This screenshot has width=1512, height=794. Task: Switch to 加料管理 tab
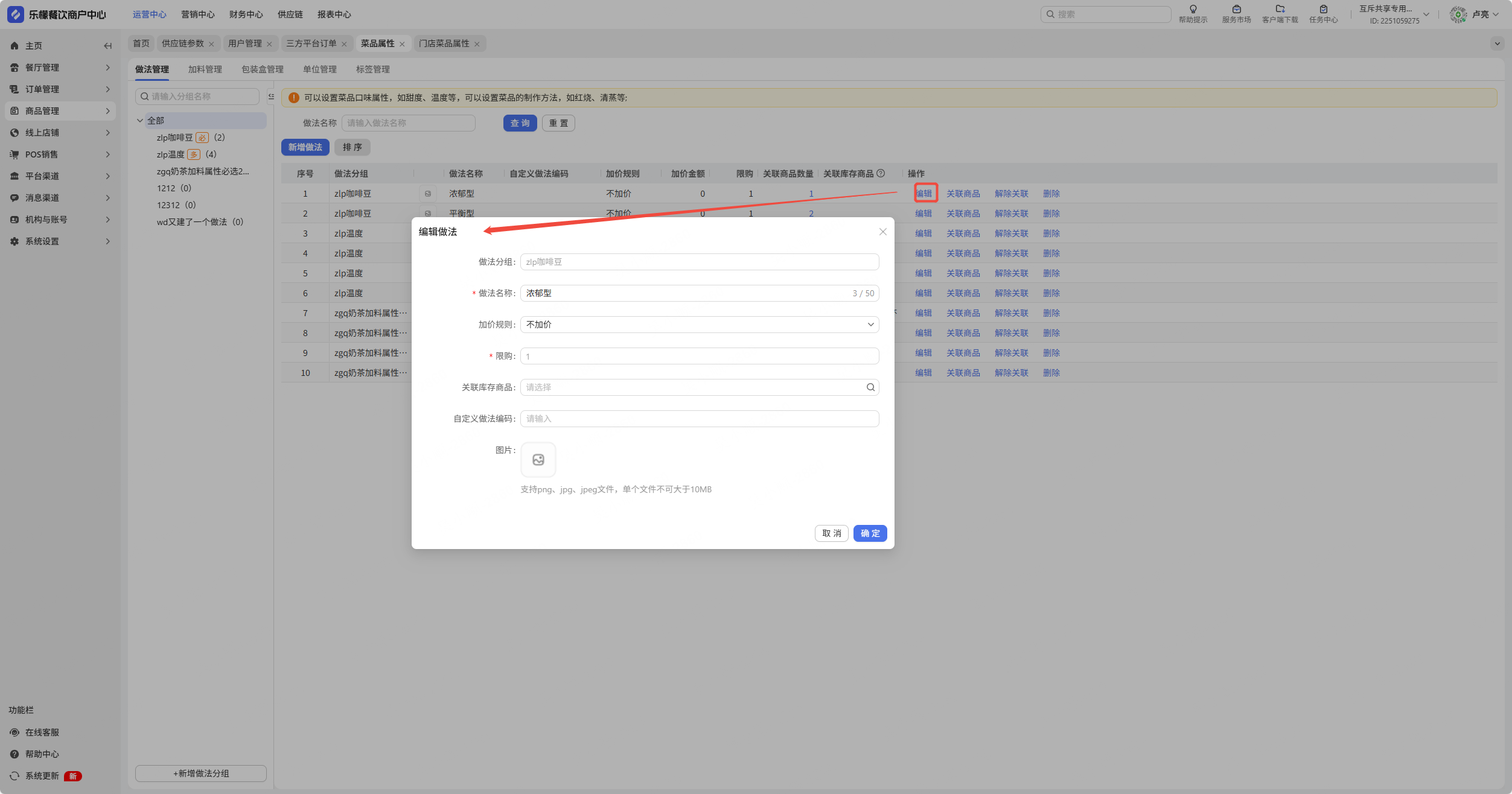click(205, 69)
